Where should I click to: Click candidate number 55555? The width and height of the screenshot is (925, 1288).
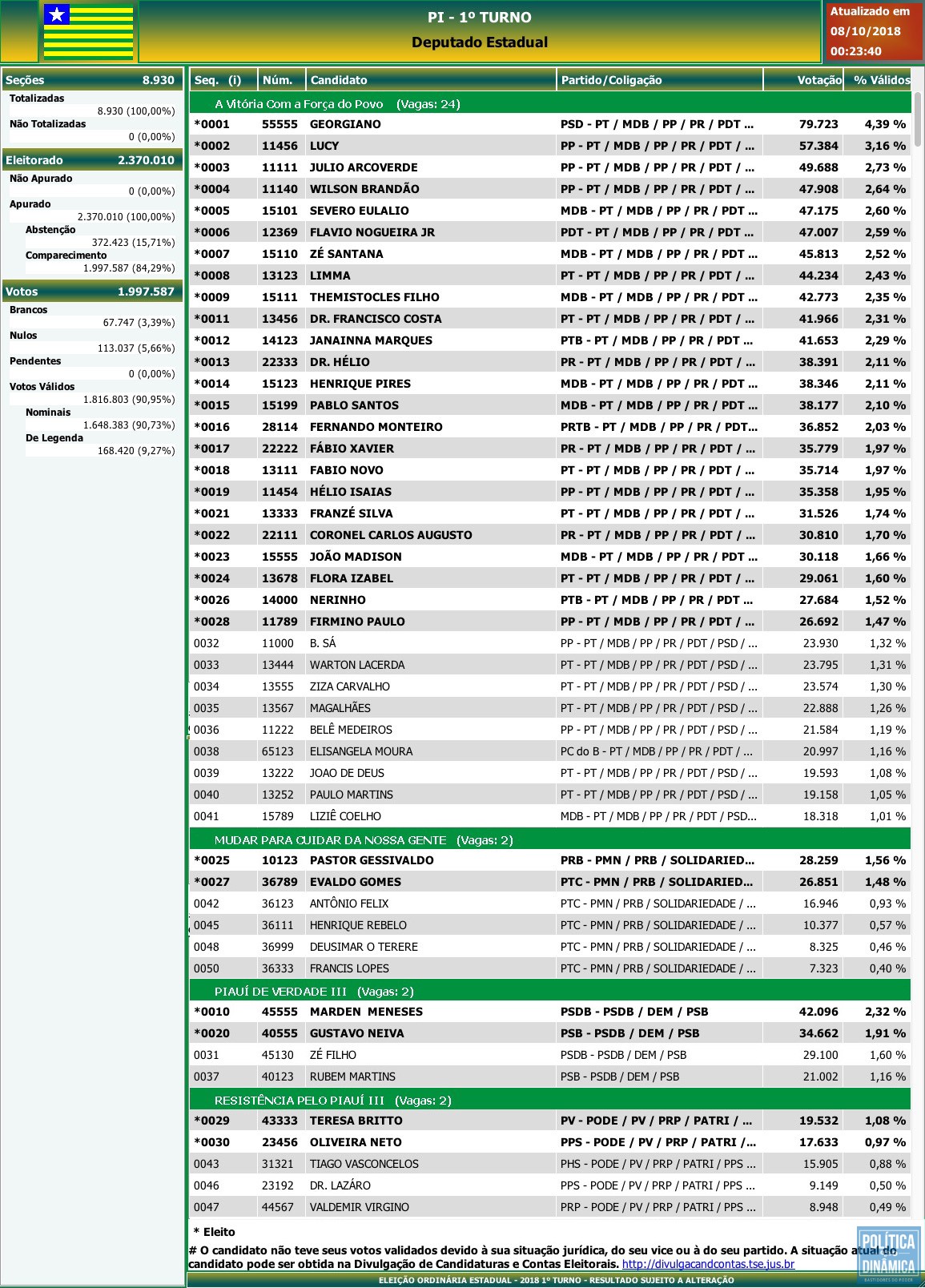click(x=280, y=124)
